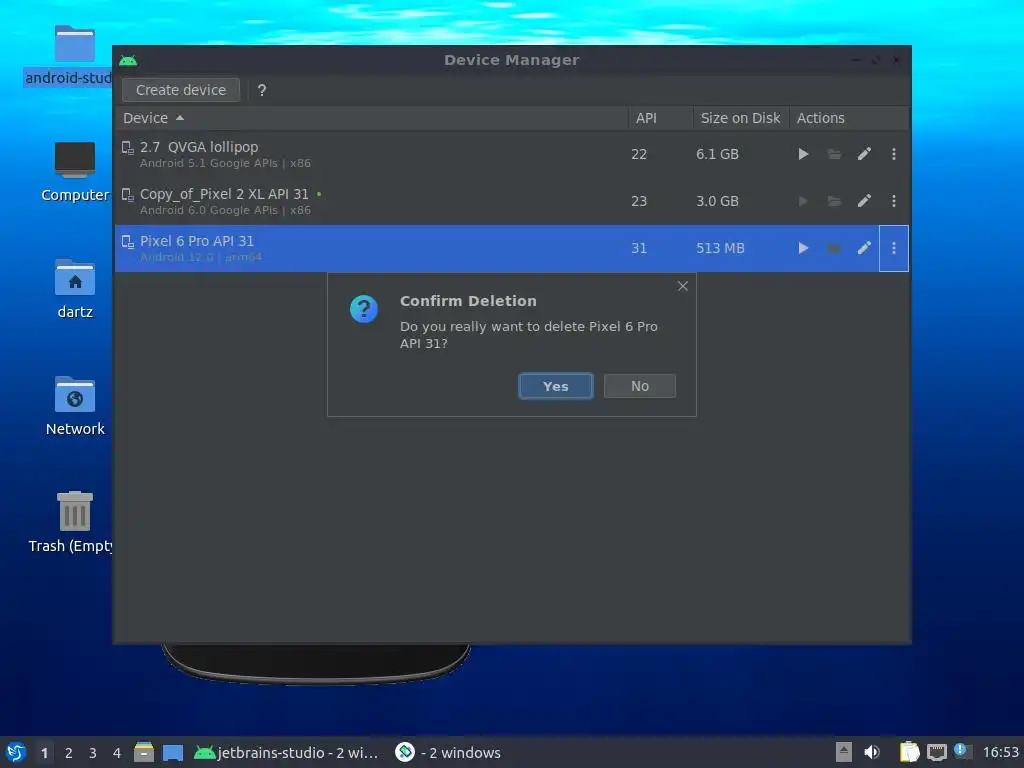Switch to workspace 2

(69, 753)
